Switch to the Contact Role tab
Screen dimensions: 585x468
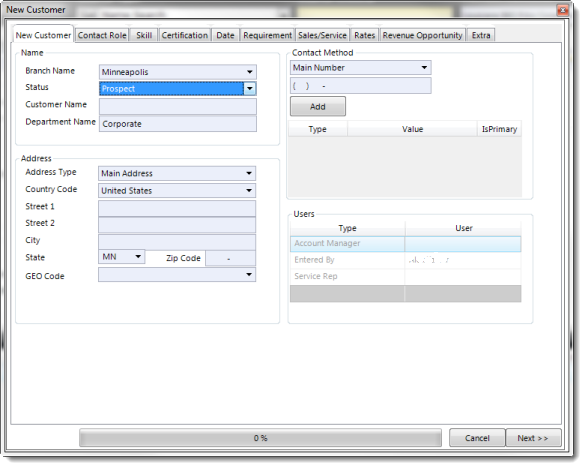click(102, 35)
